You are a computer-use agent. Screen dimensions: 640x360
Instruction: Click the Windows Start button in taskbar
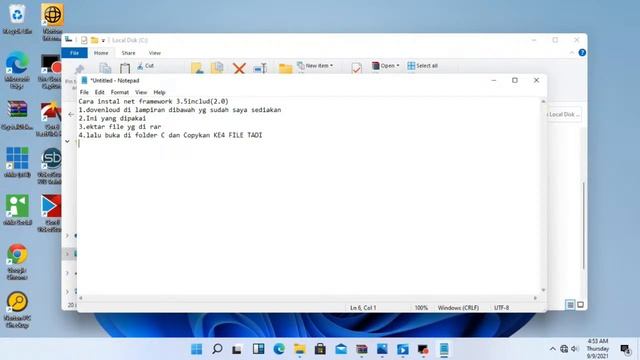click(196, 349)
